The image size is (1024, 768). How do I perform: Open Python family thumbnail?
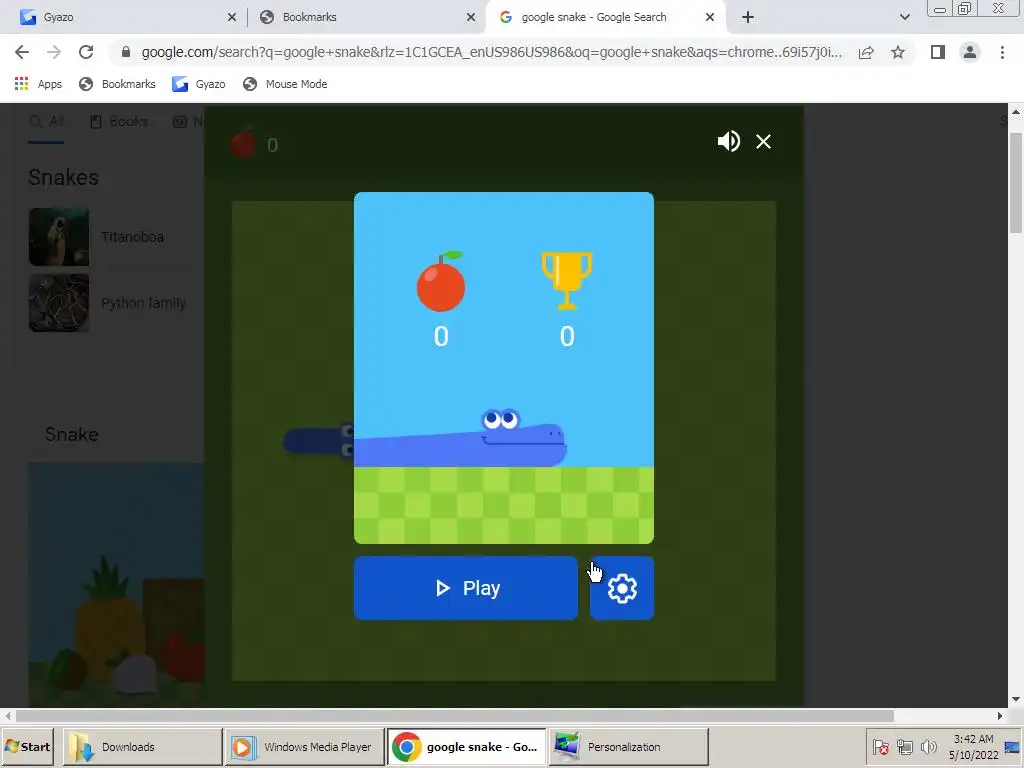click(x=59, y=303)
